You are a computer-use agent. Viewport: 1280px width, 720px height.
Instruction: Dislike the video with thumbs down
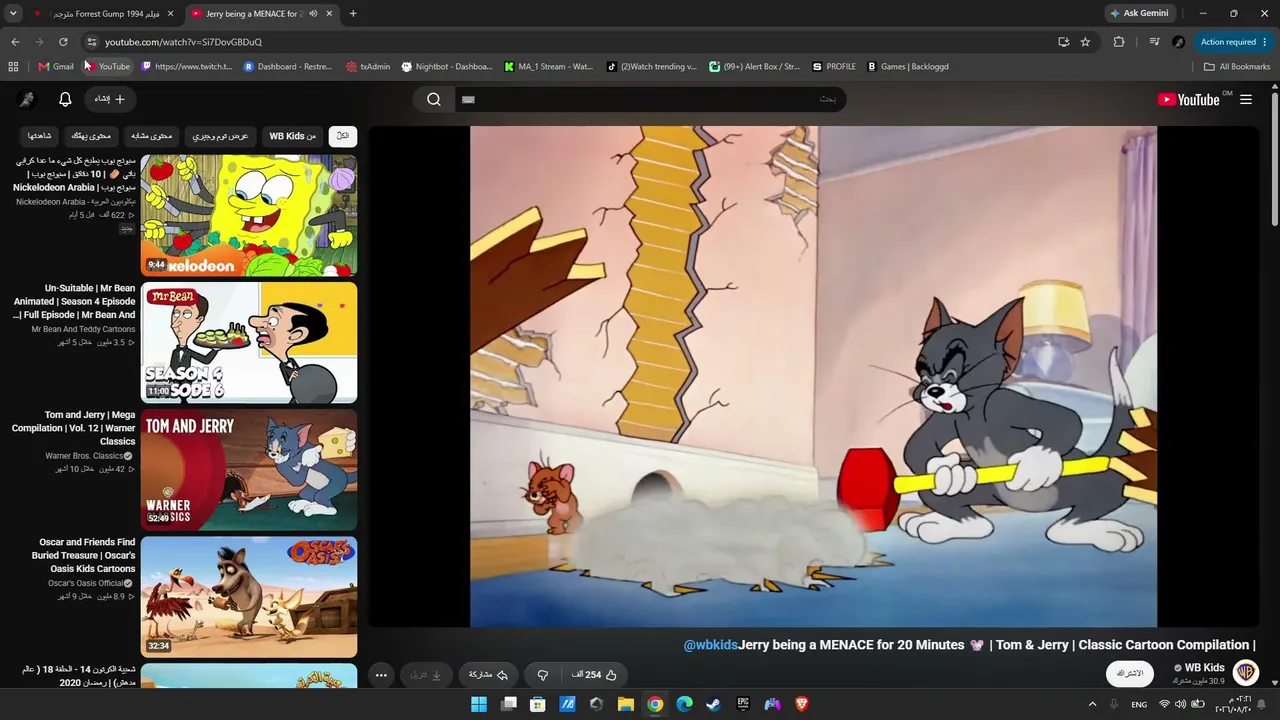tap(543, 675)
